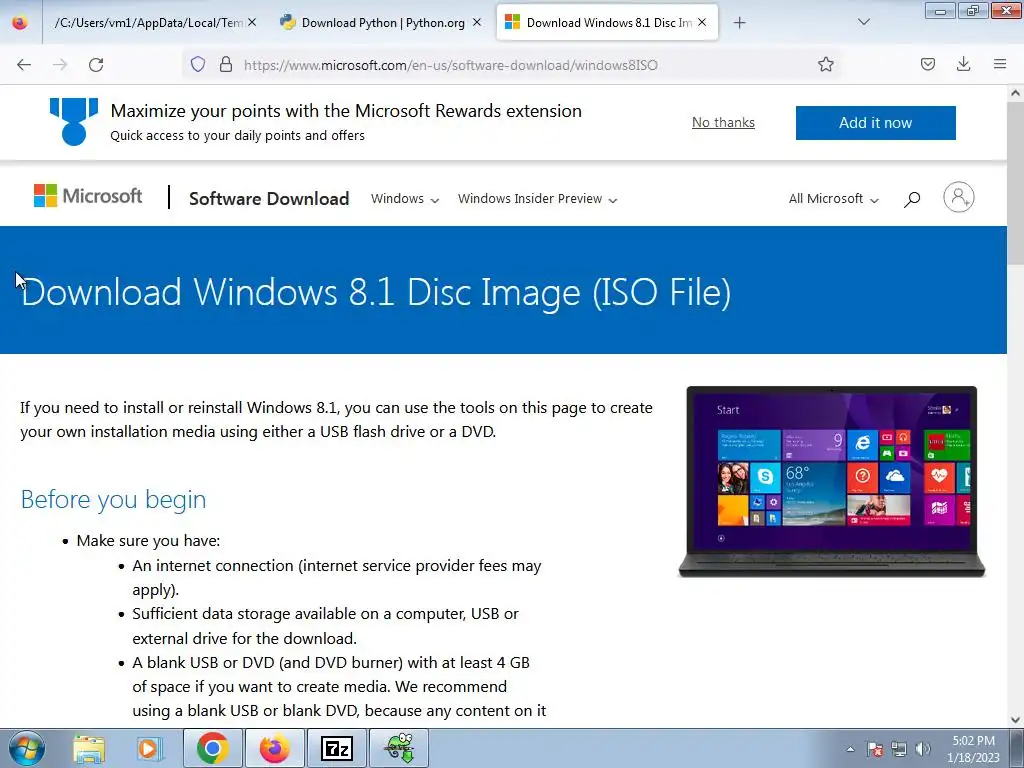Image resolution: width=1024 pixels, height=768 pixels.
Task: Click the Microsoft site search icon
Action: (x=912, y=199)
